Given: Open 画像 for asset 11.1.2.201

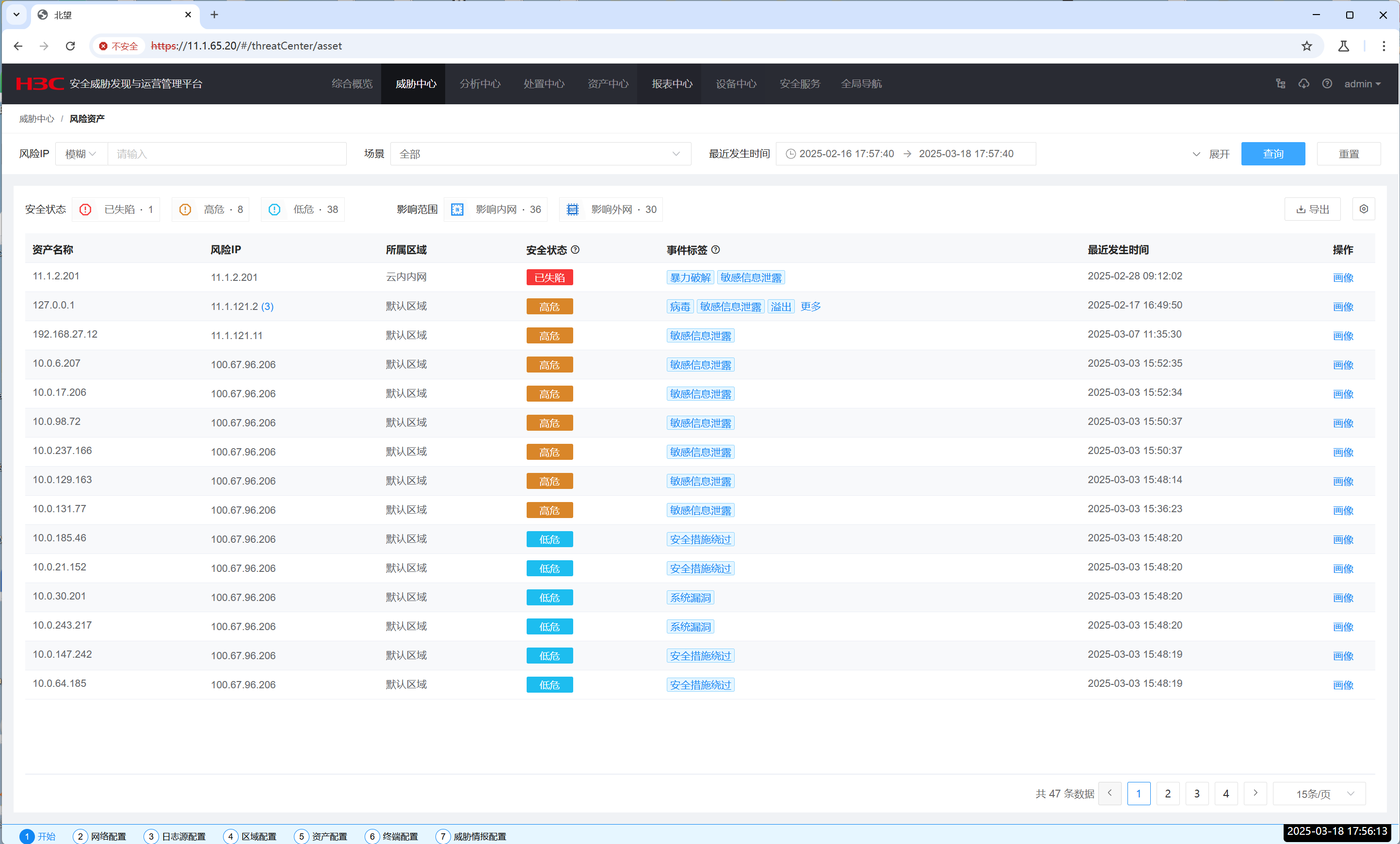Looking at the screenshot, I should tap(1343, 277).
